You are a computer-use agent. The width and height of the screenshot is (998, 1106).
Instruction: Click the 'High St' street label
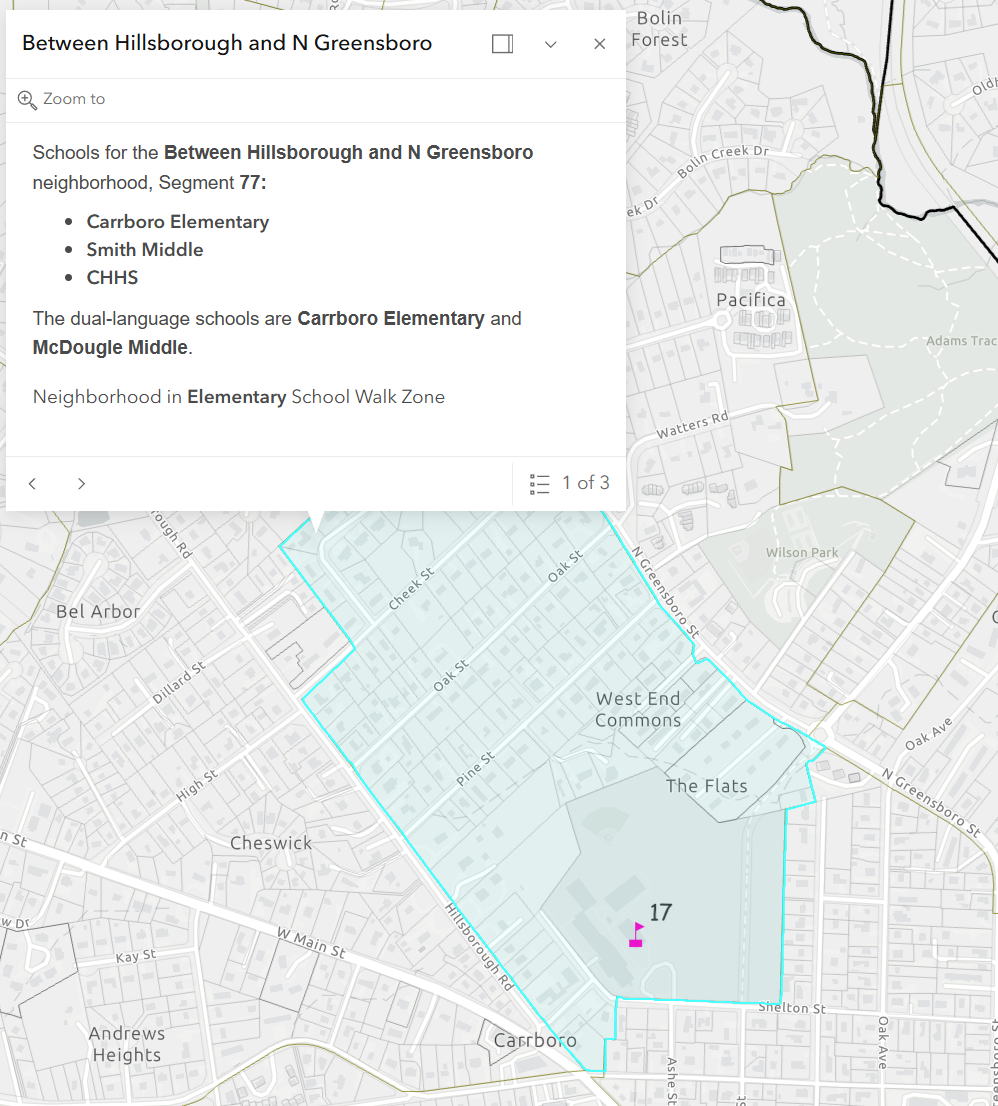click(197, 786)
